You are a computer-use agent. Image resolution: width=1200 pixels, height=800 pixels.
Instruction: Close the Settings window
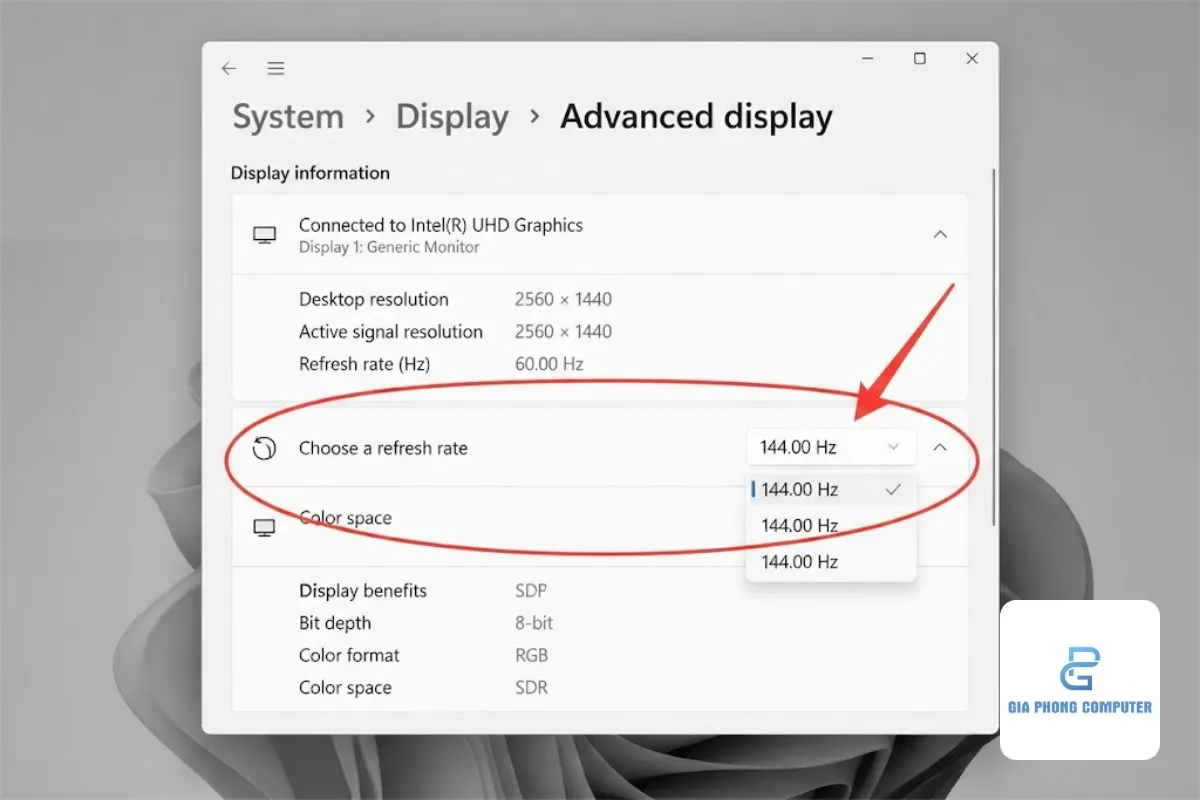[972, 59]
